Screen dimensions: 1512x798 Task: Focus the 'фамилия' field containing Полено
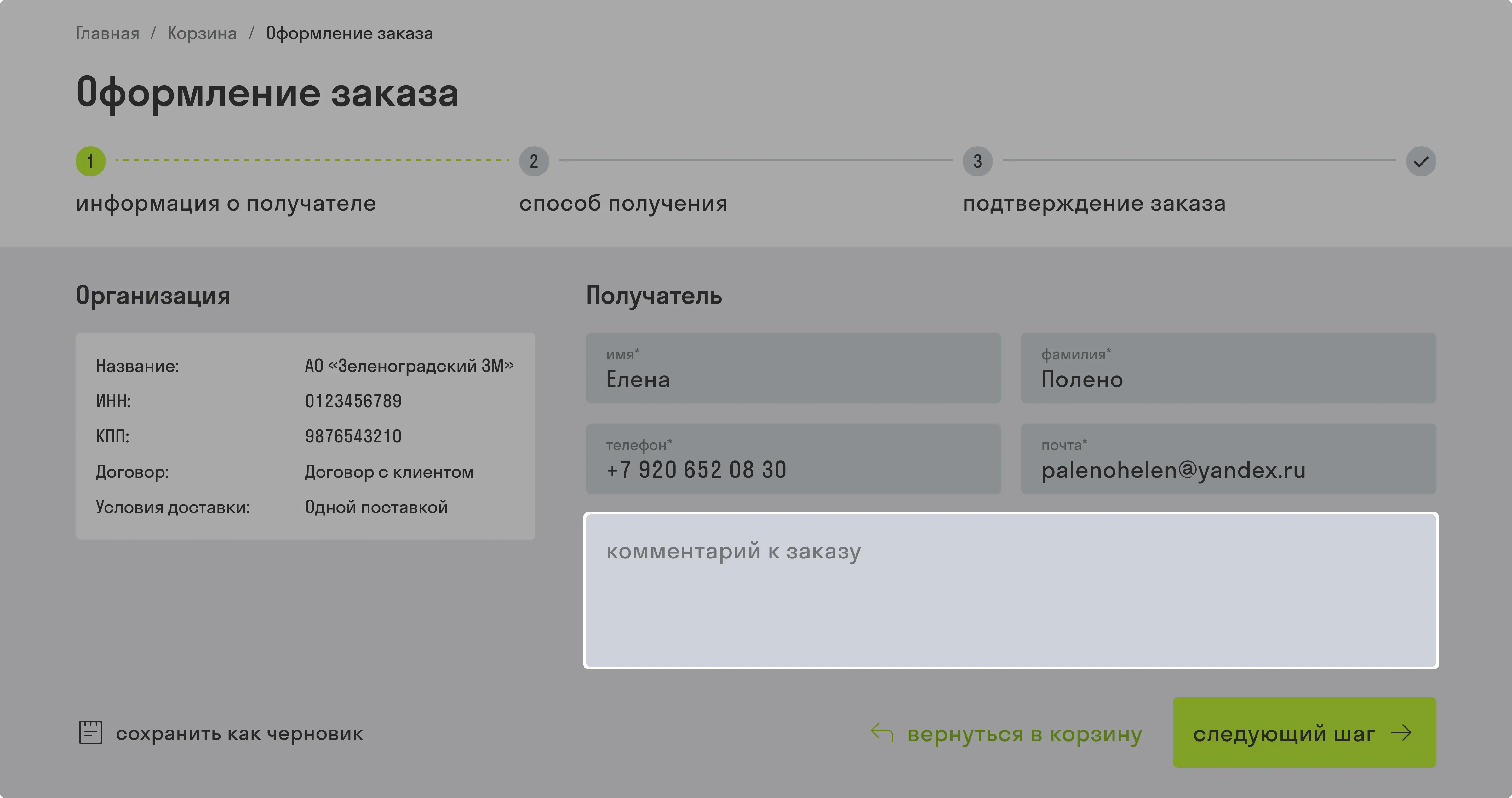point(1228,368)
